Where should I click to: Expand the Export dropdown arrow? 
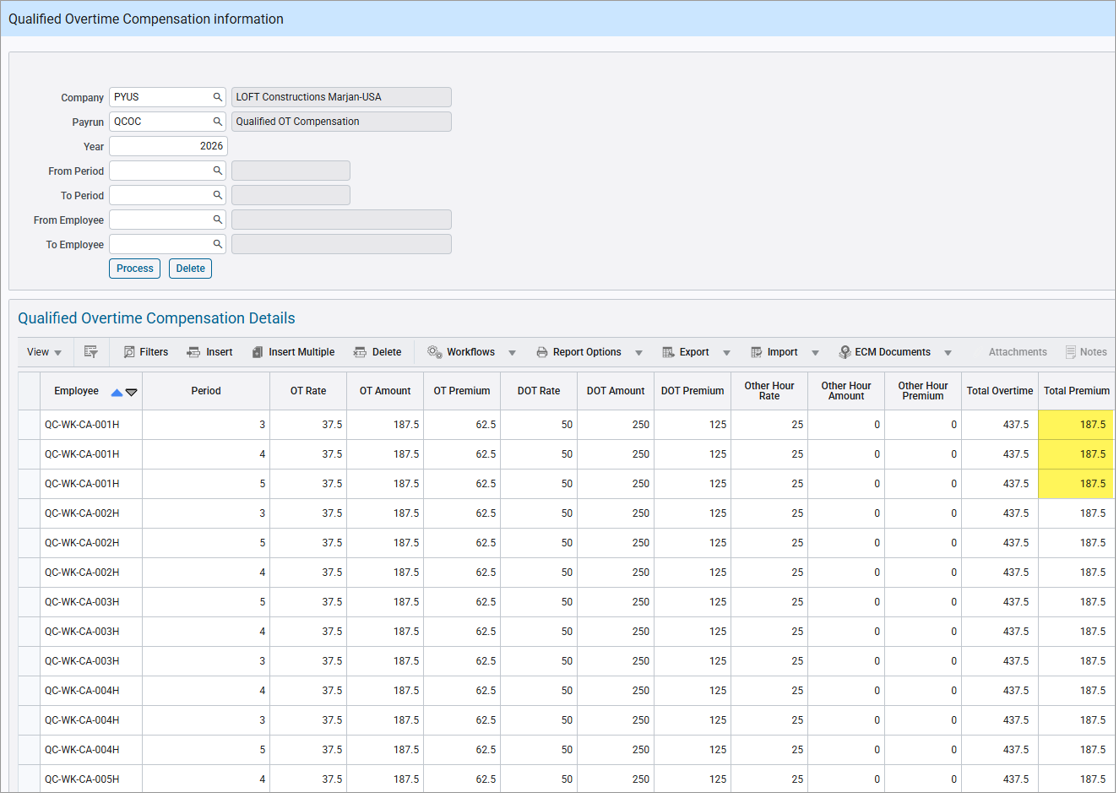tap(727, 352)
